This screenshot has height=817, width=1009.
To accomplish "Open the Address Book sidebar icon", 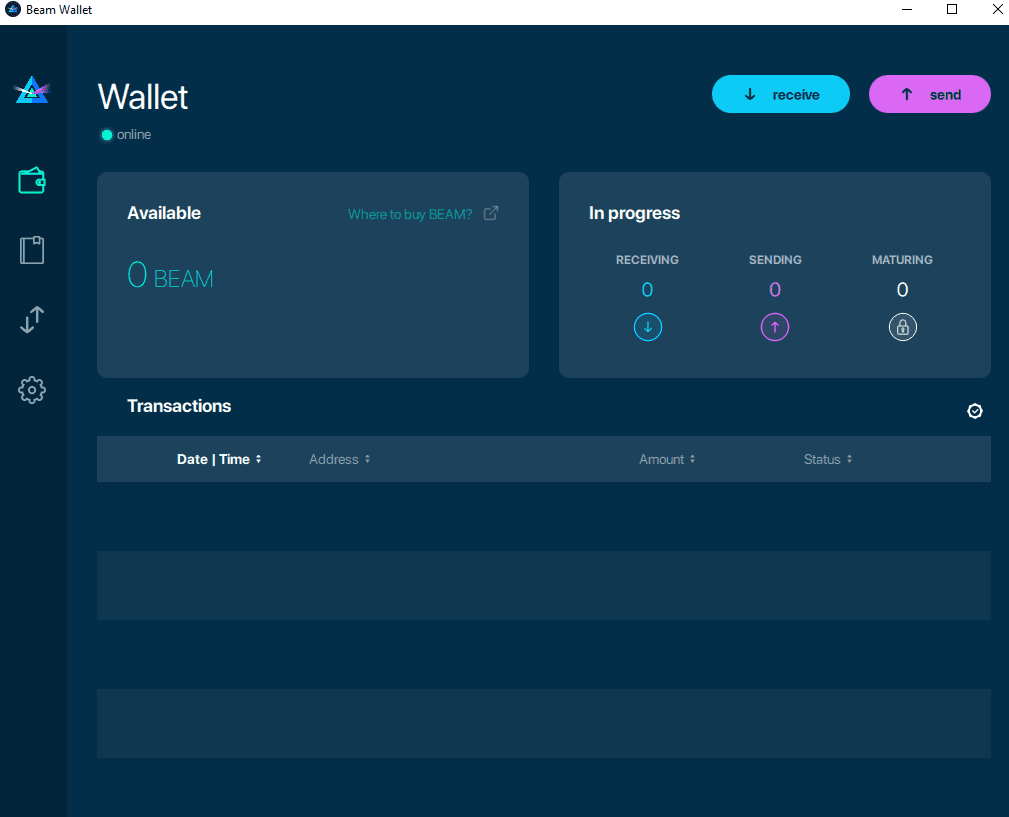I will [x=32, y=250].
